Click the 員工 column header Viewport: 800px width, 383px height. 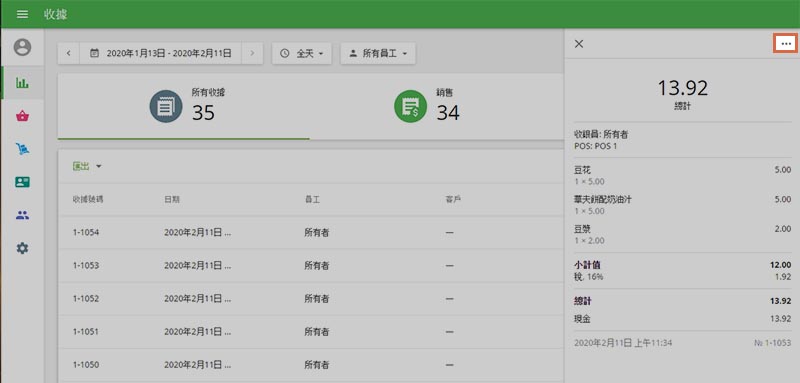312,199
